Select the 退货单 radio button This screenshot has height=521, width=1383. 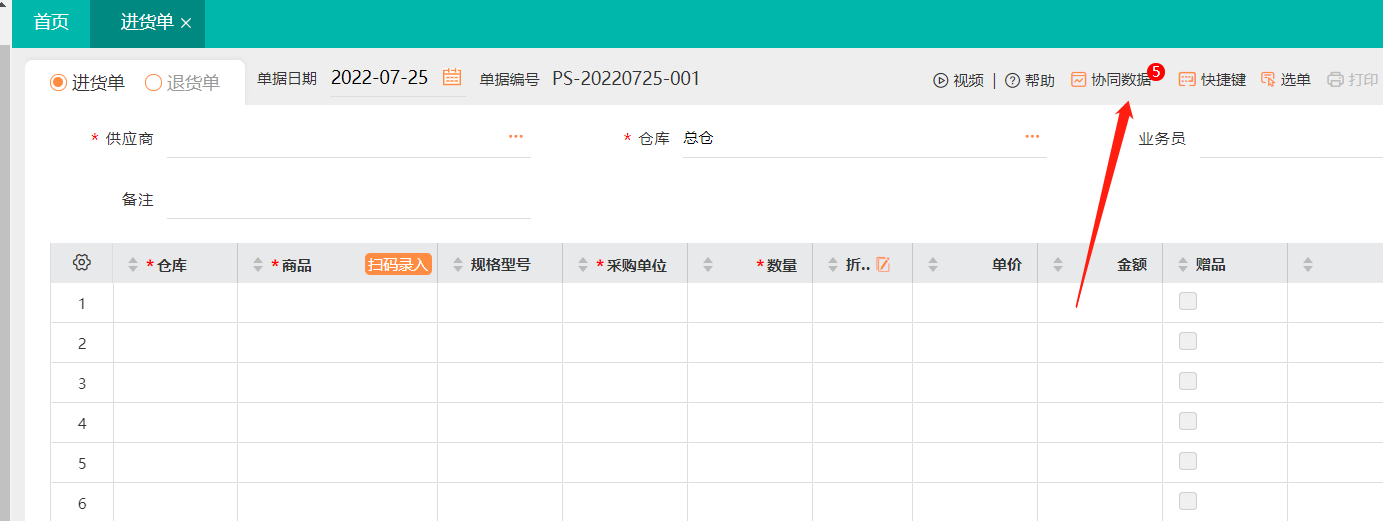154,83
